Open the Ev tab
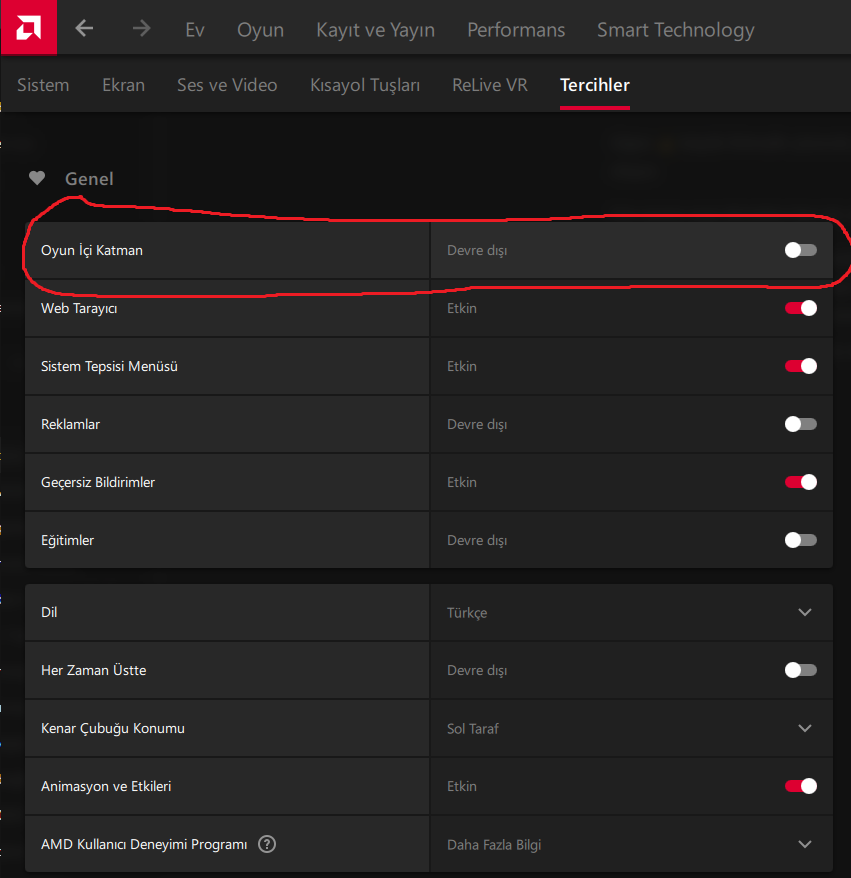851x878 pixels. click(x=195, y=30)
